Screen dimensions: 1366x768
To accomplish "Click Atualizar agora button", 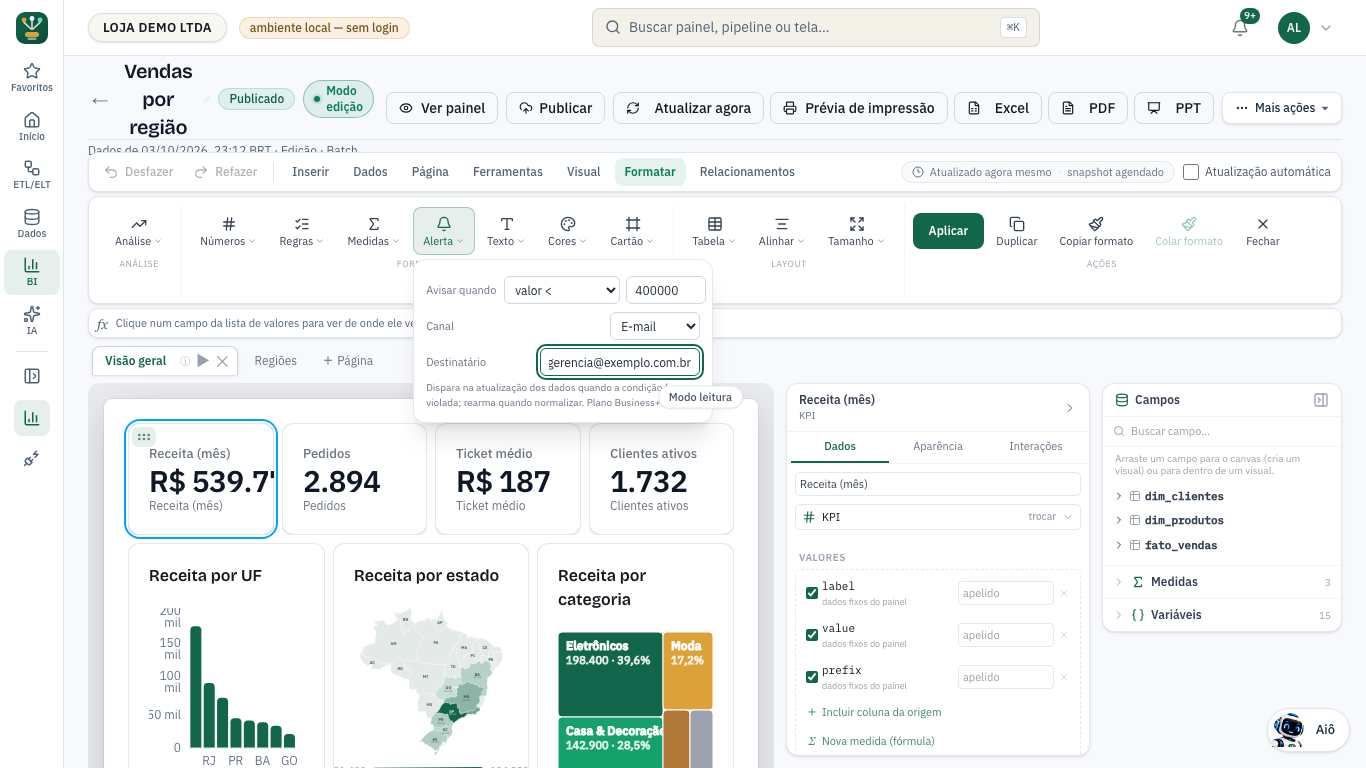I will [x=689, y=108].
